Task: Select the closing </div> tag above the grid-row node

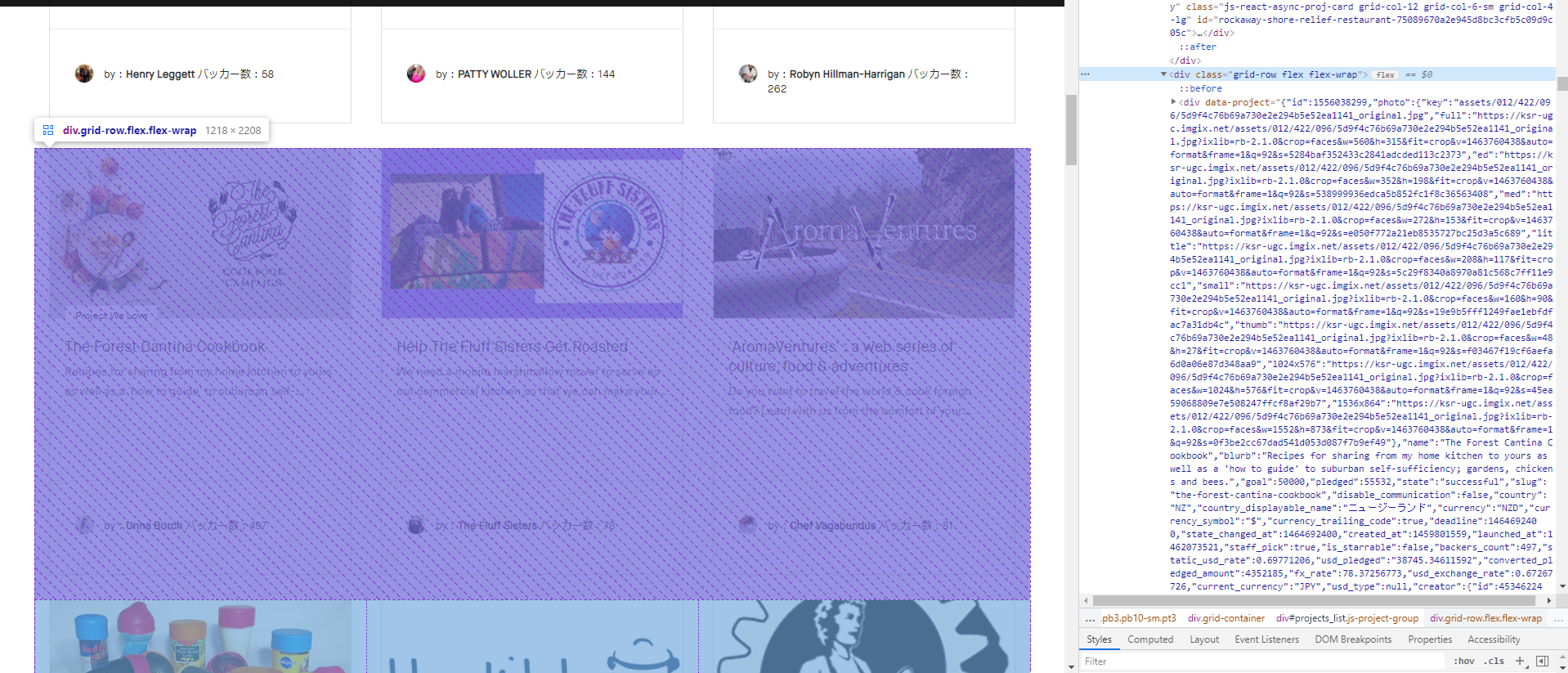Action: (1185, 61)
